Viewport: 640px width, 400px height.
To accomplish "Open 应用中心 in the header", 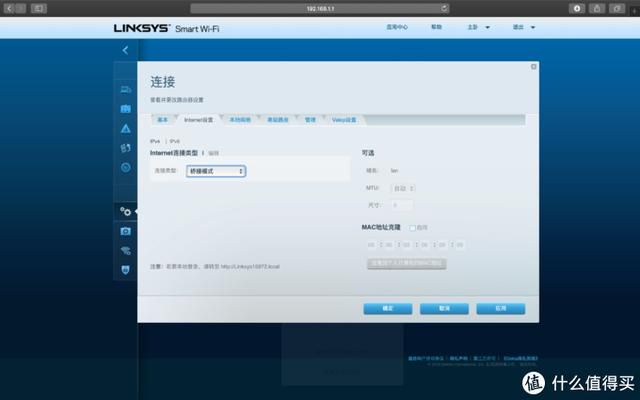I will pyautogui.click(x=397, y=27).
